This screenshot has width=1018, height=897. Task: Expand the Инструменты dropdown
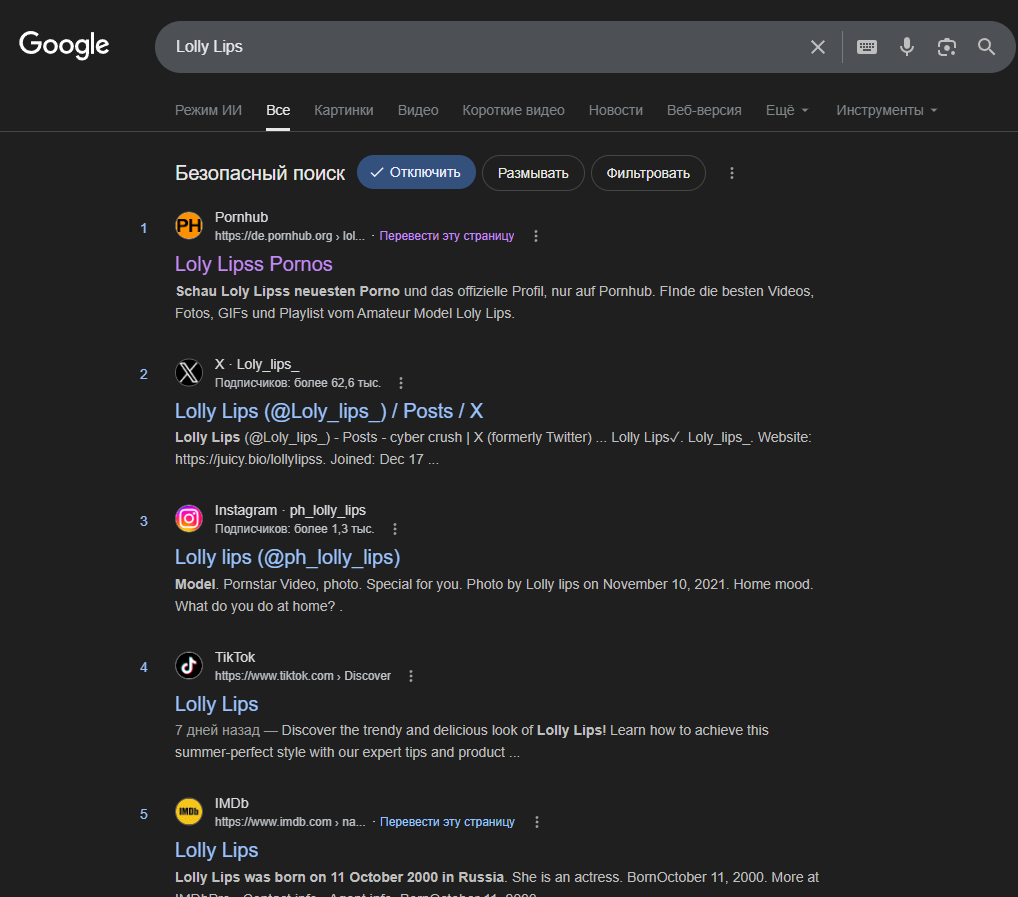tap(886, 110)
